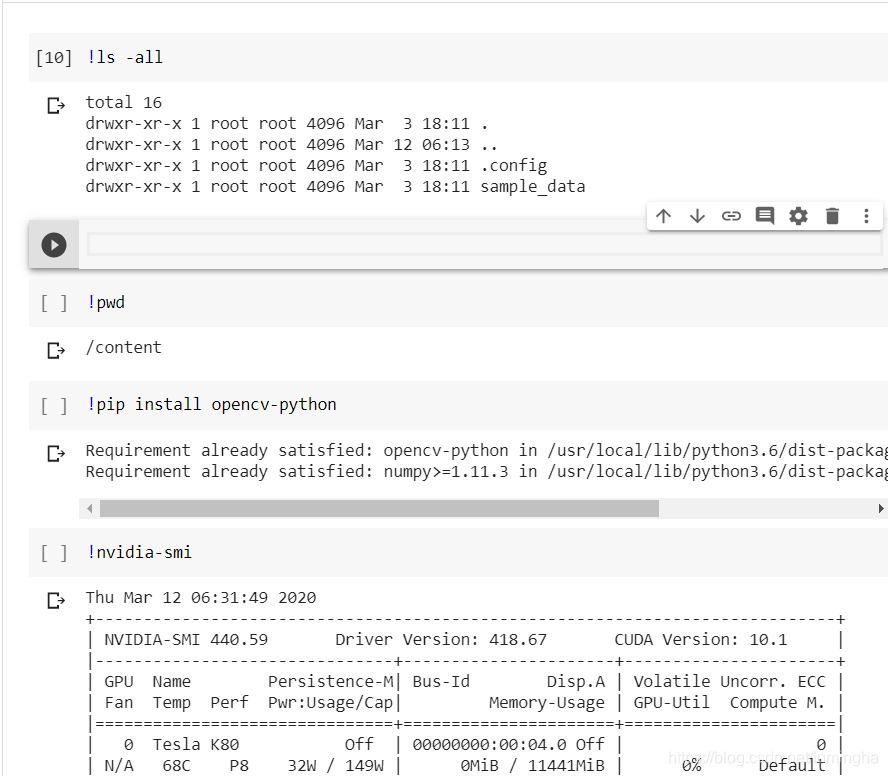Open more cell actions three-dot menu
The height and width of the screenshot is (776, 888).
(x=866, y=216)
